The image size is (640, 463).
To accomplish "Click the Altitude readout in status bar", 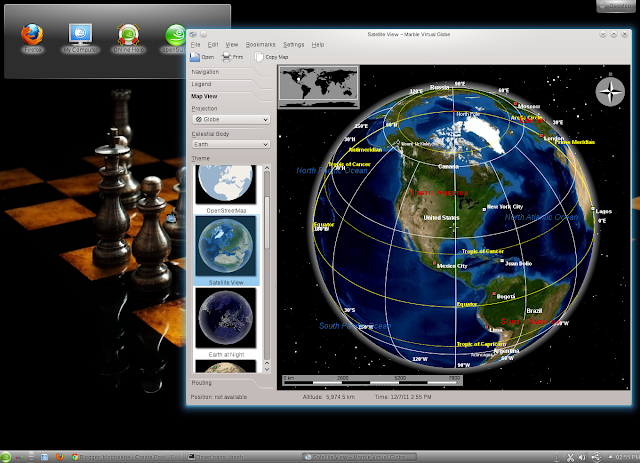I will [x=329, y=397].
